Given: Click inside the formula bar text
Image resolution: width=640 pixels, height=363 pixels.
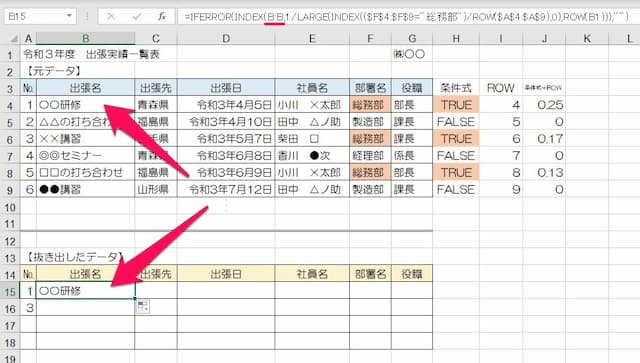Looking at the screenshot, I should (x=407, y=17).
